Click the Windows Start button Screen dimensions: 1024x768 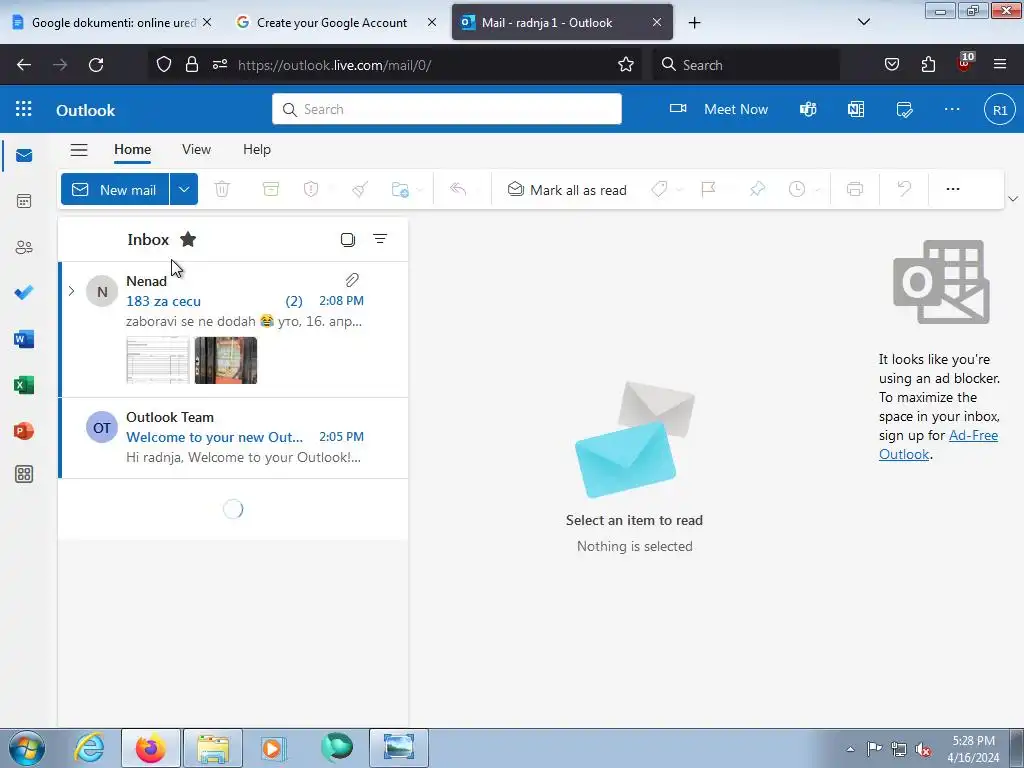(x=27, y=748)
